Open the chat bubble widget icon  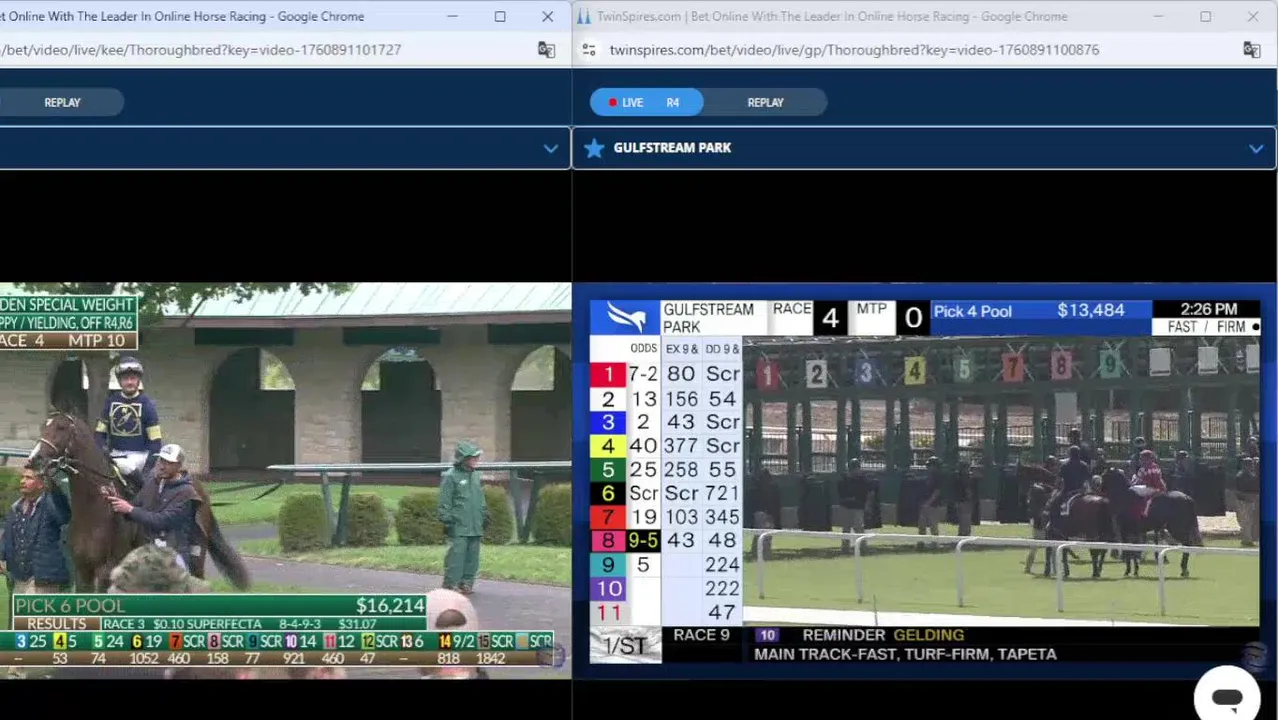point(1227,697)
